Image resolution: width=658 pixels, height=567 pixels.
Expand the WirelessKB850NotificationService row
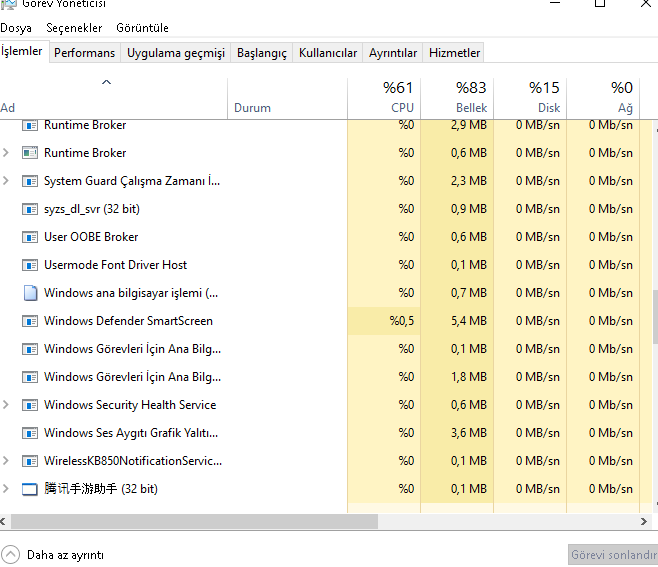click(x=5, y=461)
